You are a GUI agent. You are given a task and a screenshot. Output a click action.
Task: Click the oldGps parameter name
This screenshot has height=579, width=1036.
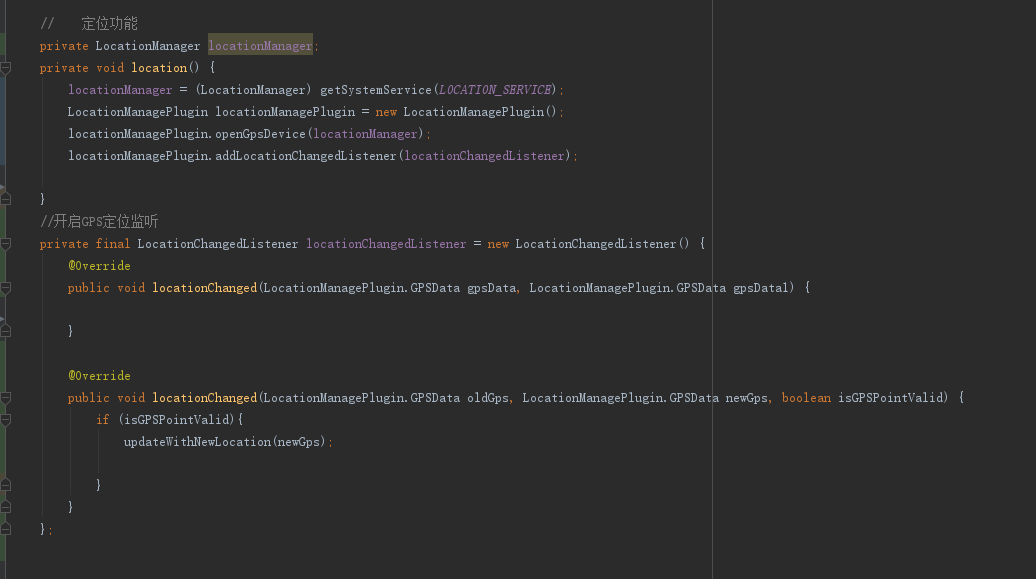488,397
